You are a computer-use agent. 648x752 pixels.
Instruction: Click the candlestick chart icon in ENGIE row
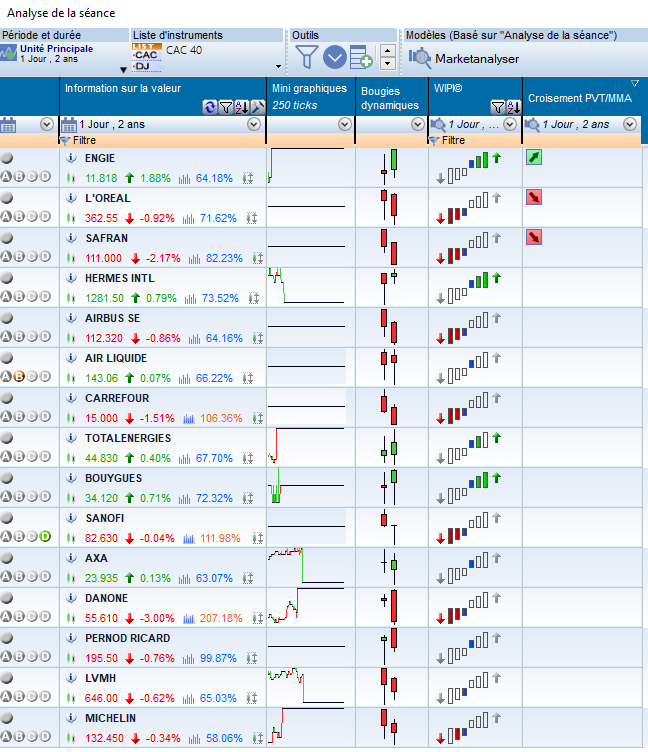pos(71,178)
